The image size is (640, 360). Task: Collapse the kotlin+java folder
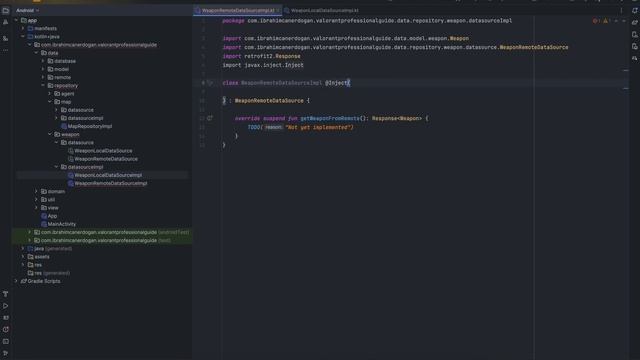23,36
